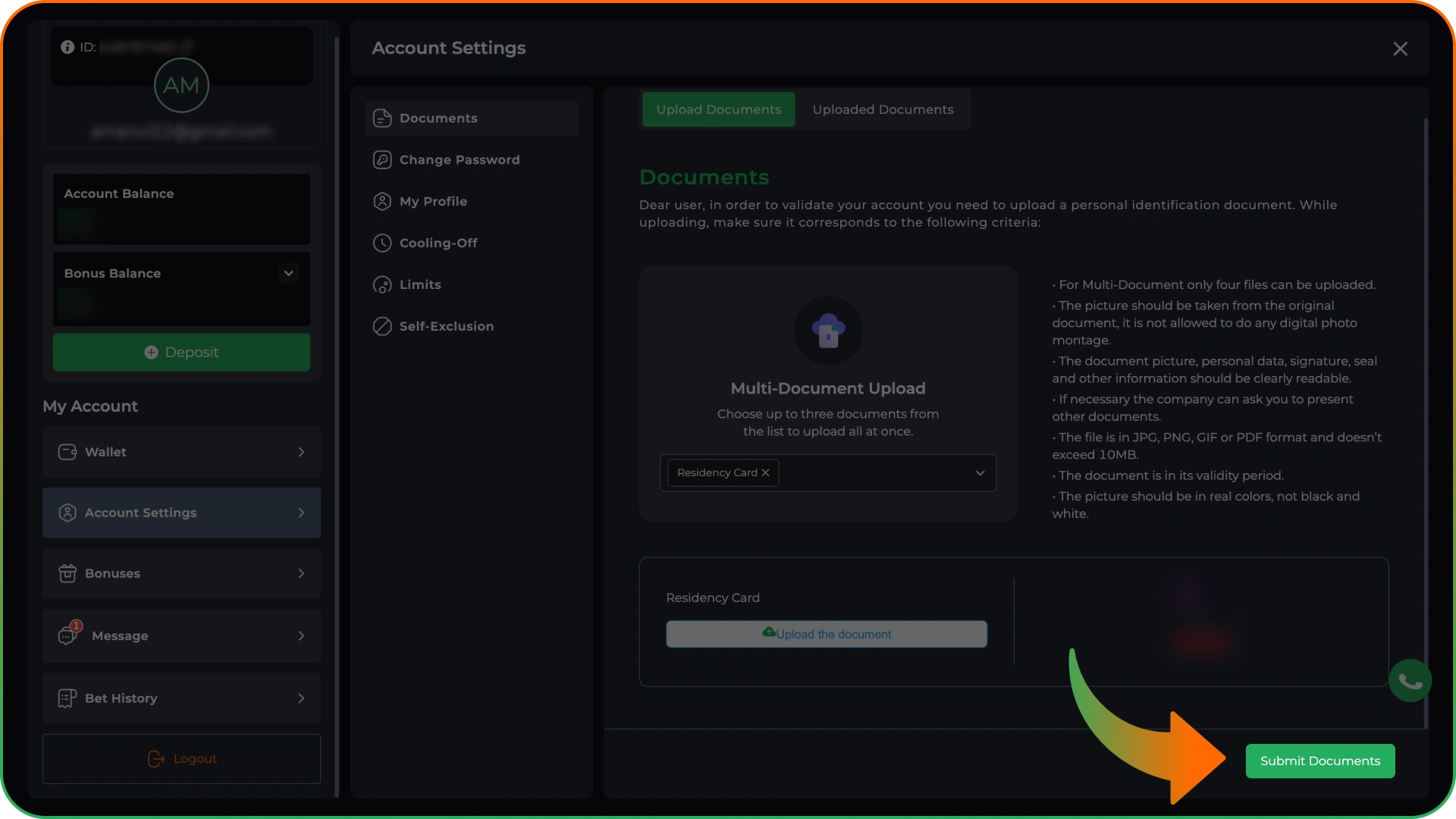Click the Change Password key icon
This screenshot has width=1456, height=819.
(x=382, y=160)
